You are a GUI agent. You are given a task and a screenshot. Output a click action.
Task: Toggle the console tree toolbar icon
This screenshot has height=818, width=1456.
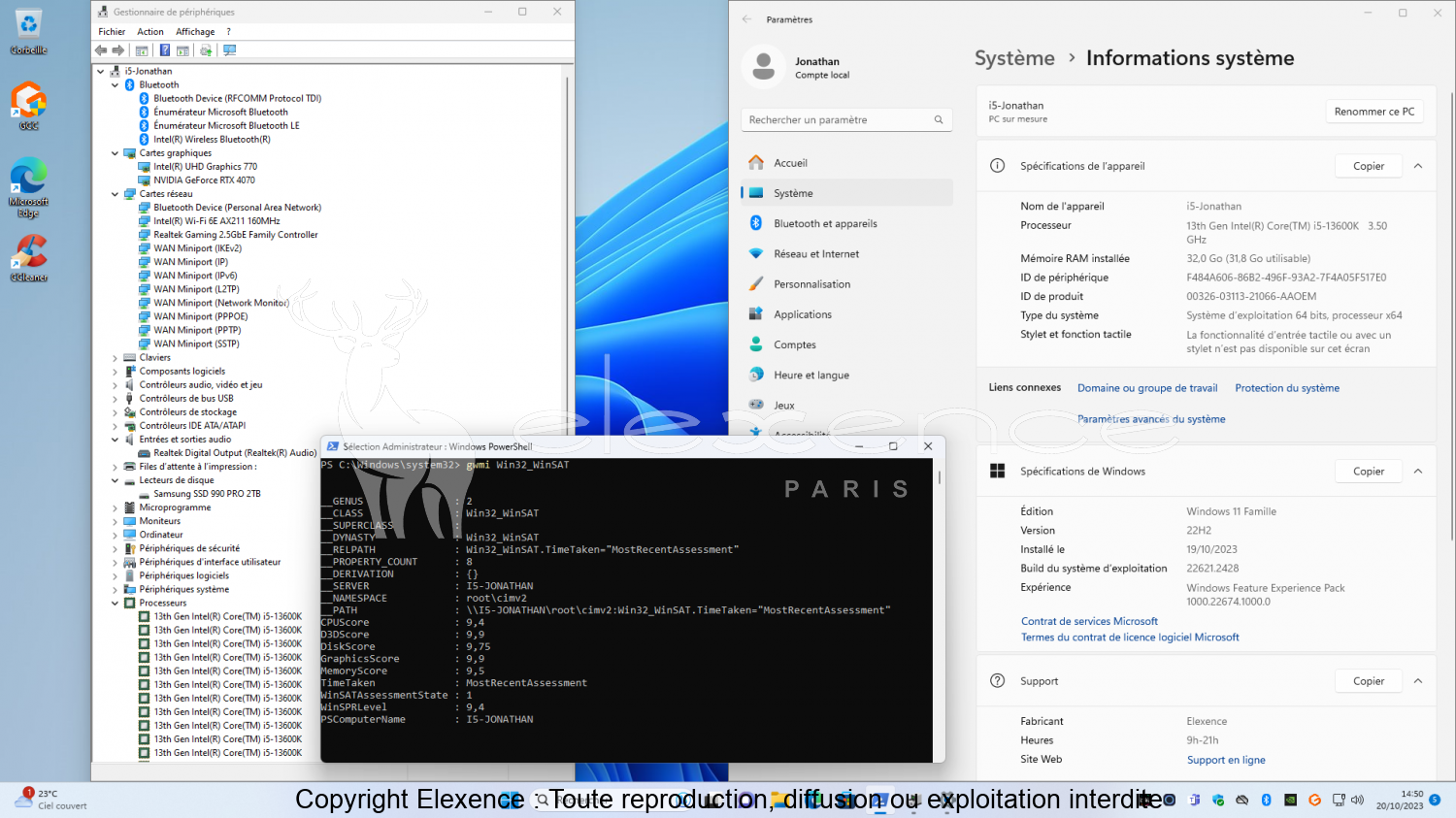pyautogui.click(x=142, y=50)
